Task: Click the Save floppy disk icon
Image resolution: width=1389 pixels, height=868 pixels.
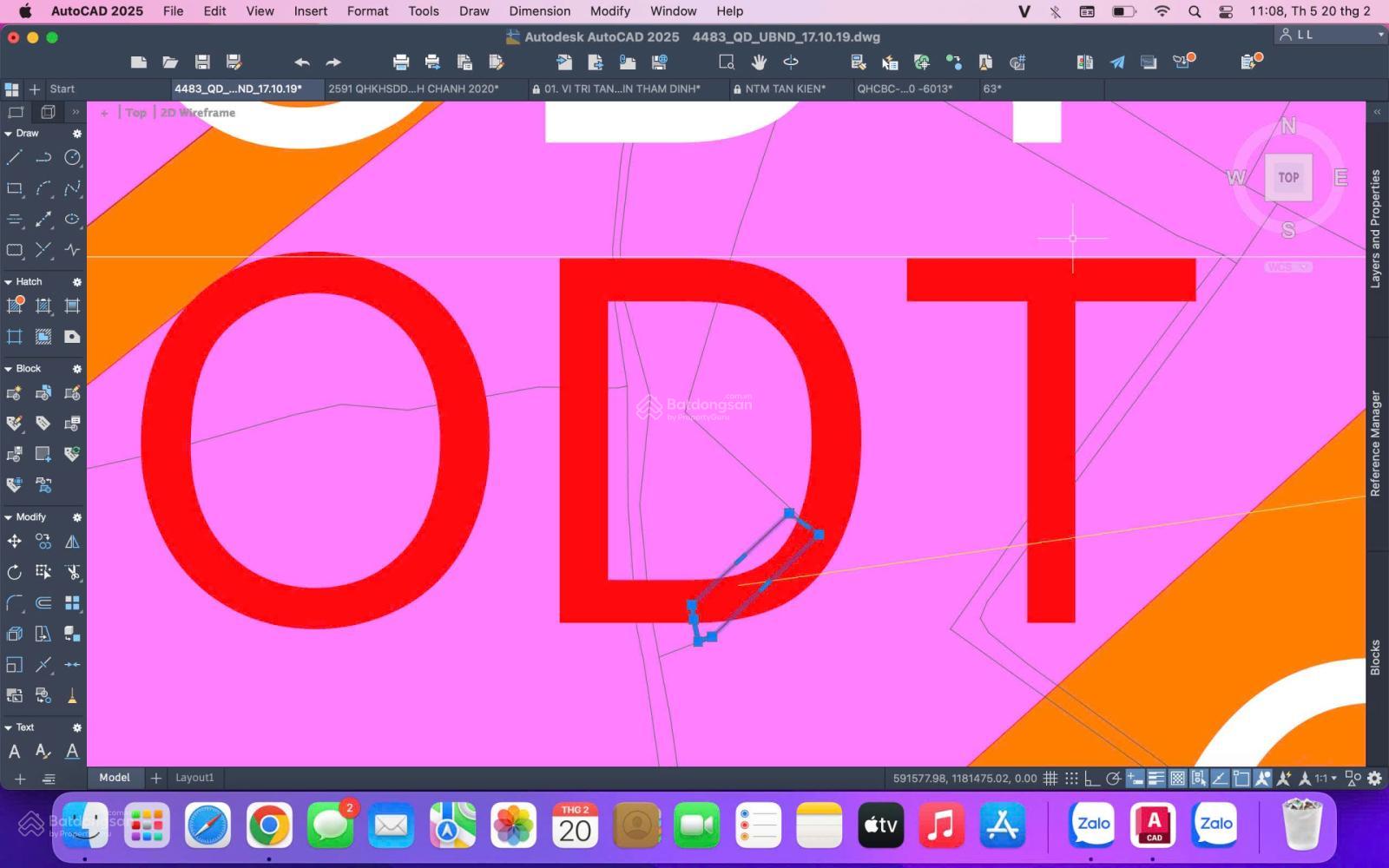Action: pos(202,62)
